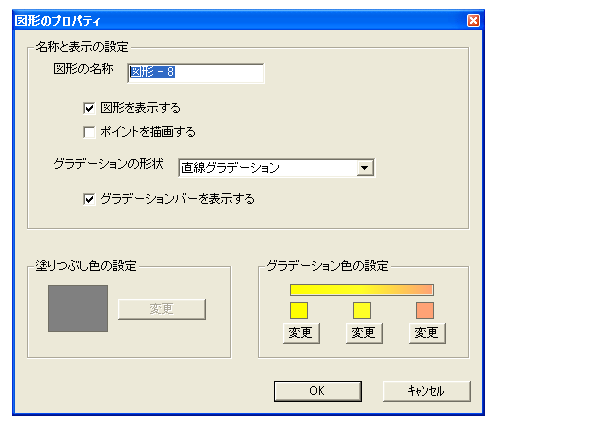The height and width of the screenshot is (427, 597).
Task: Close the 図形のプロパティ dialog
Action: [473, 21]
